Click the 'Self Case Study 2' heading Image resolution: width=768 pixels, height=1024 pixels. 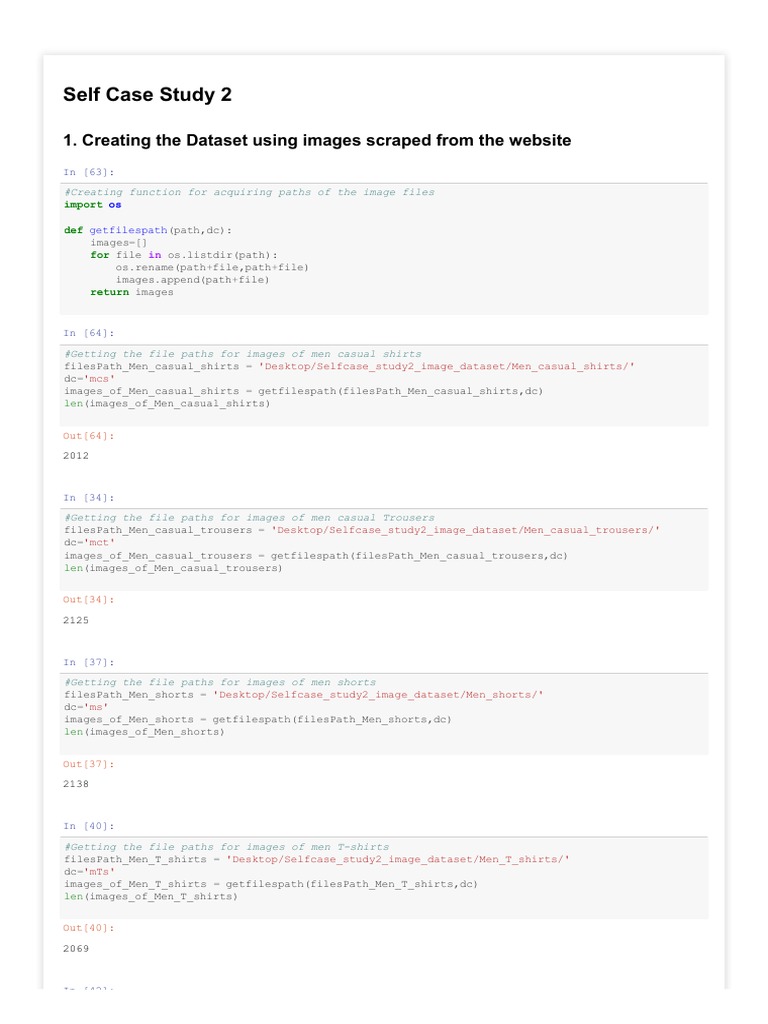(x=147, y=95)
